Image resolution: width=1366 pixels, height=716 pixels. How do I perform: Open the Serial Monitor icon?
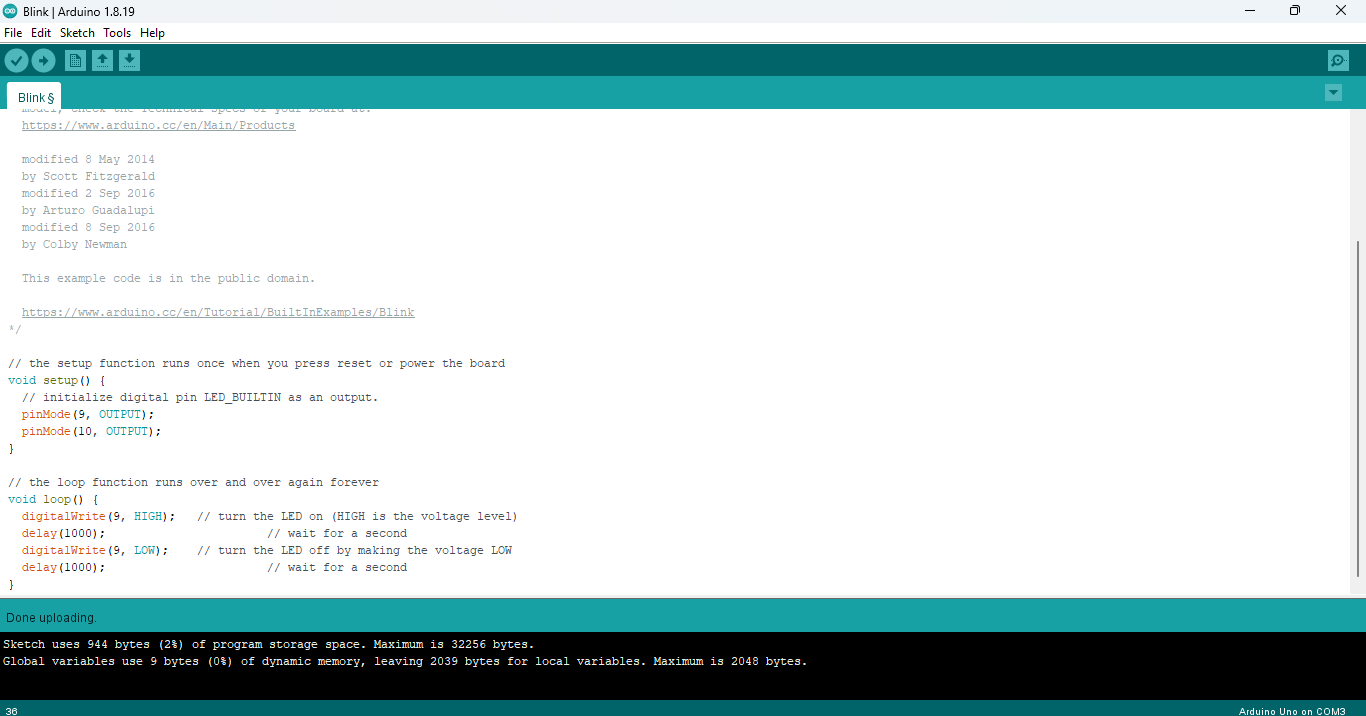pyautogui.click(x=1337, y=60)
